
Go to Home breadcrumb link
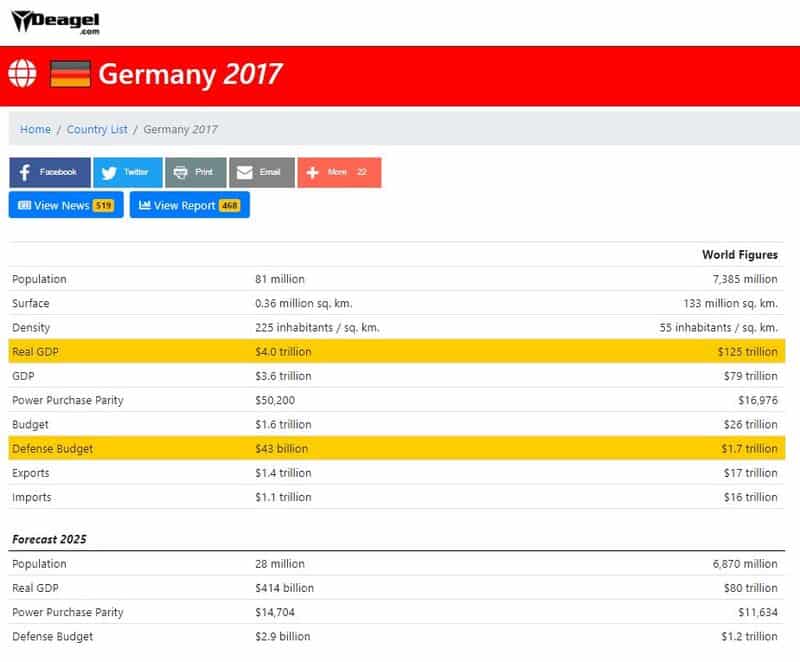point(35,129)
